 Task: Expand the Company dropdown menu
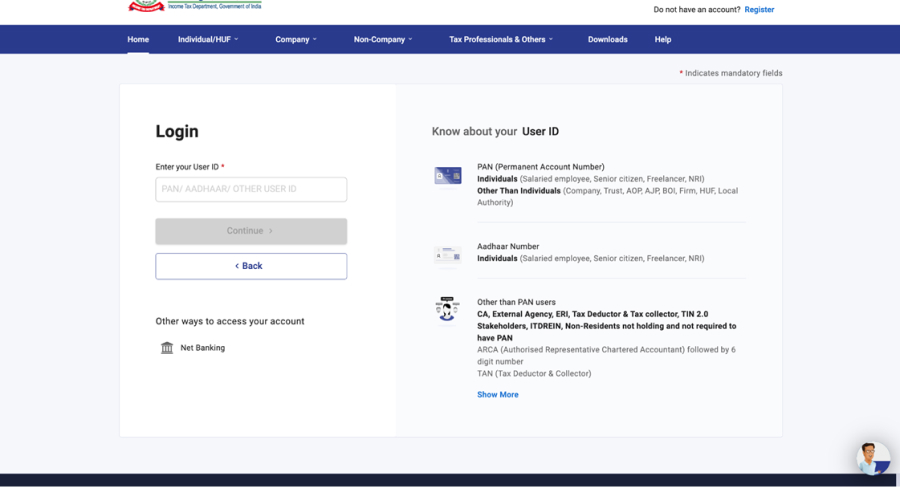(296, 40)
